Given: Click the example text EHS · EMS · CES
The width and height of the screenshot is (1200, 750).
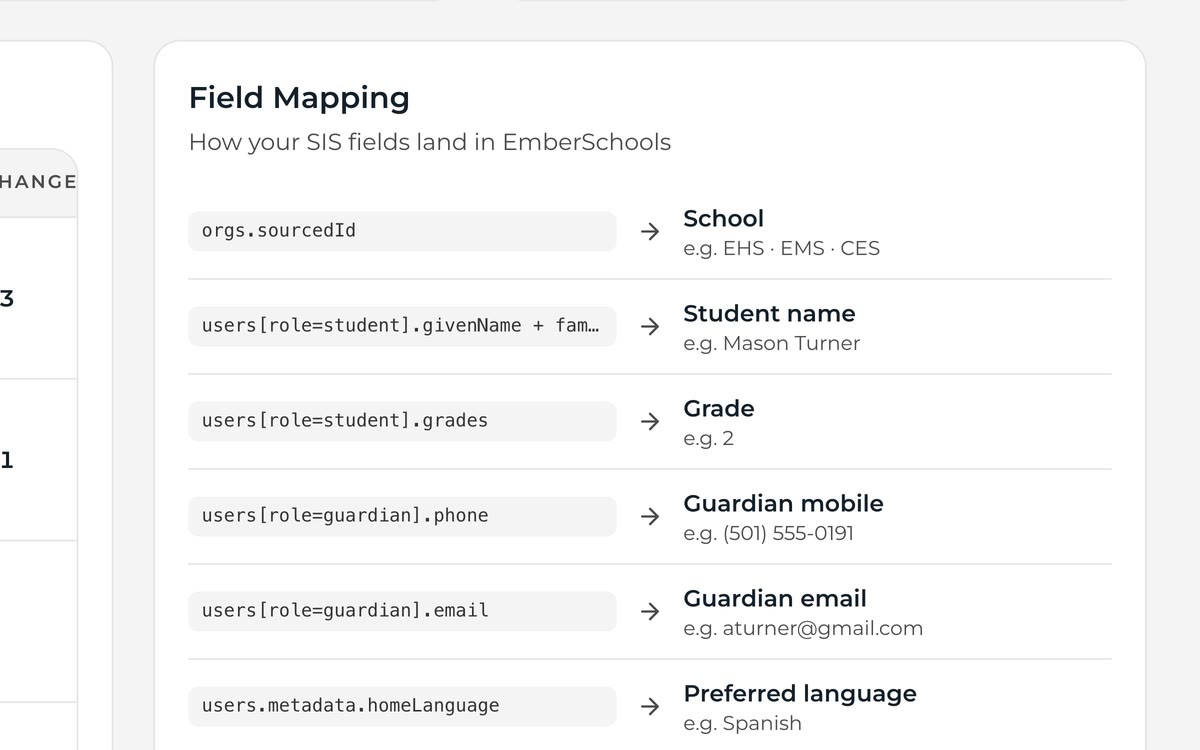Looking at the screenshot, I should point(801,248).
